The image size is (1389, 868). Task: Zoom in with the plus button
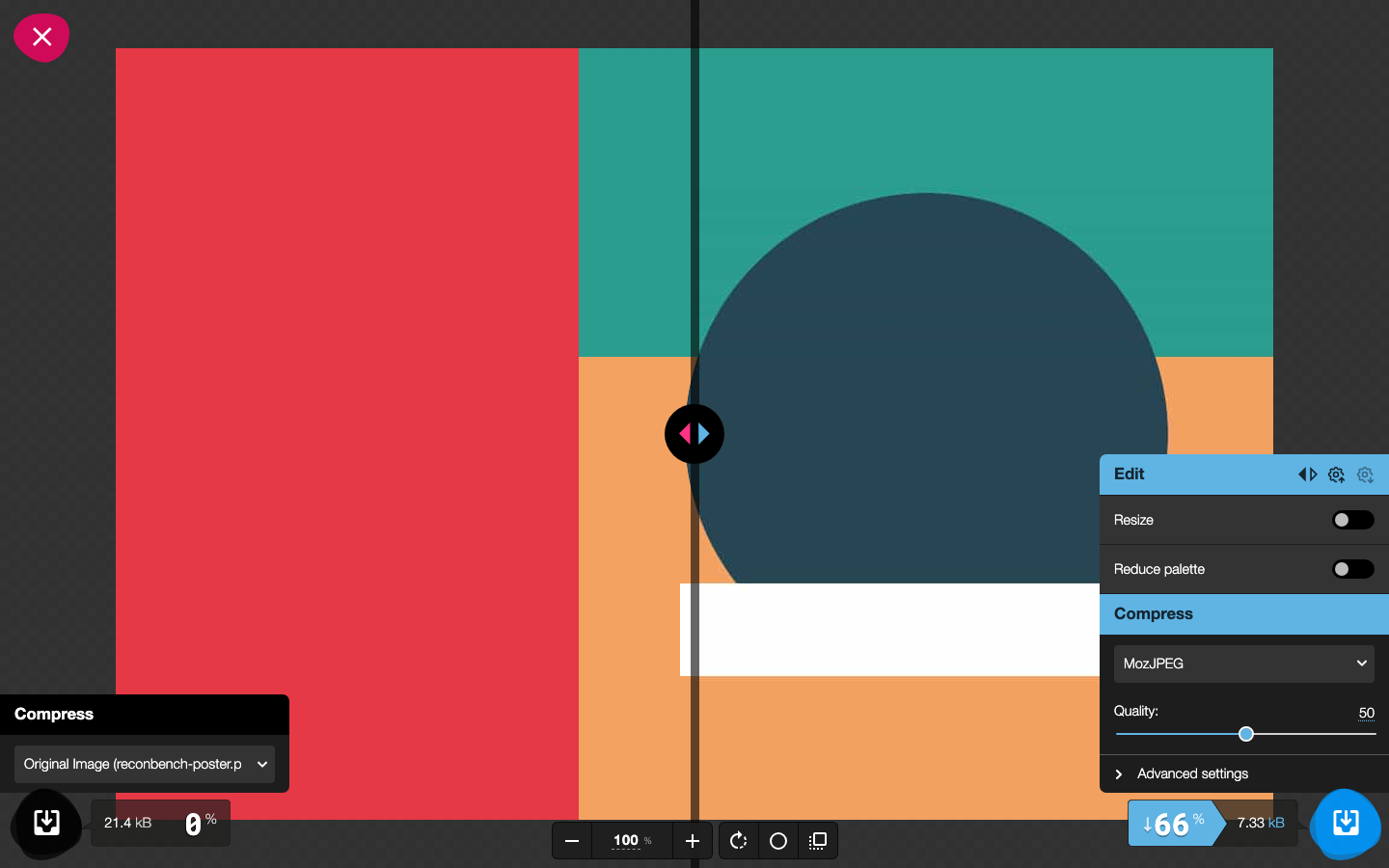693,841
